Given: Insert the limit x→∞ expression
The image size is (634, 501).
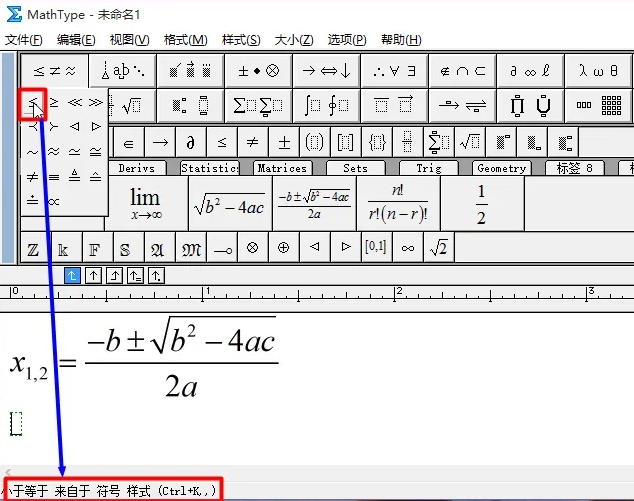Looking at the screenshot, I should click(x=146, y=203).
